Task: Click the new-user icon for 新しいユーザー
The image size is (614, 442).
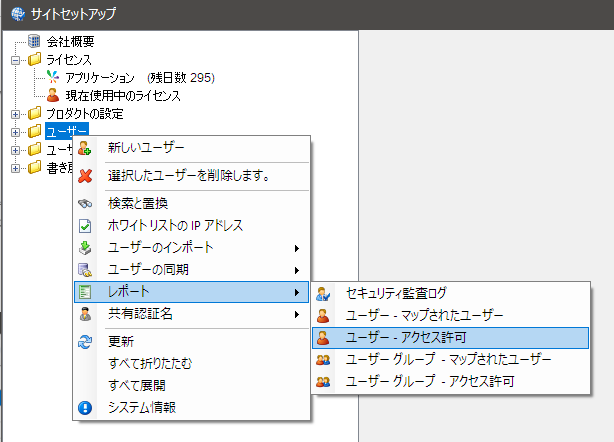Action: pos(85,148)
